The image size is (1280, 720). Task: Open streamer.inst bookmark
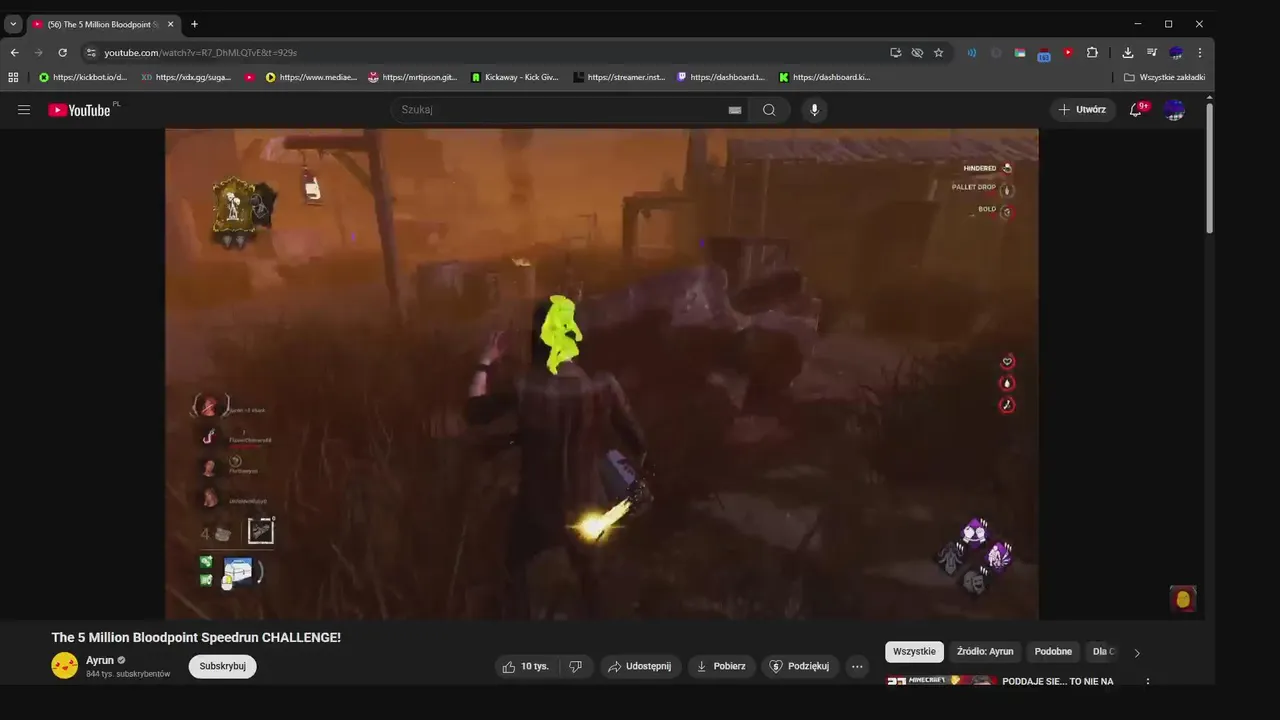click(x=619, y=77)
